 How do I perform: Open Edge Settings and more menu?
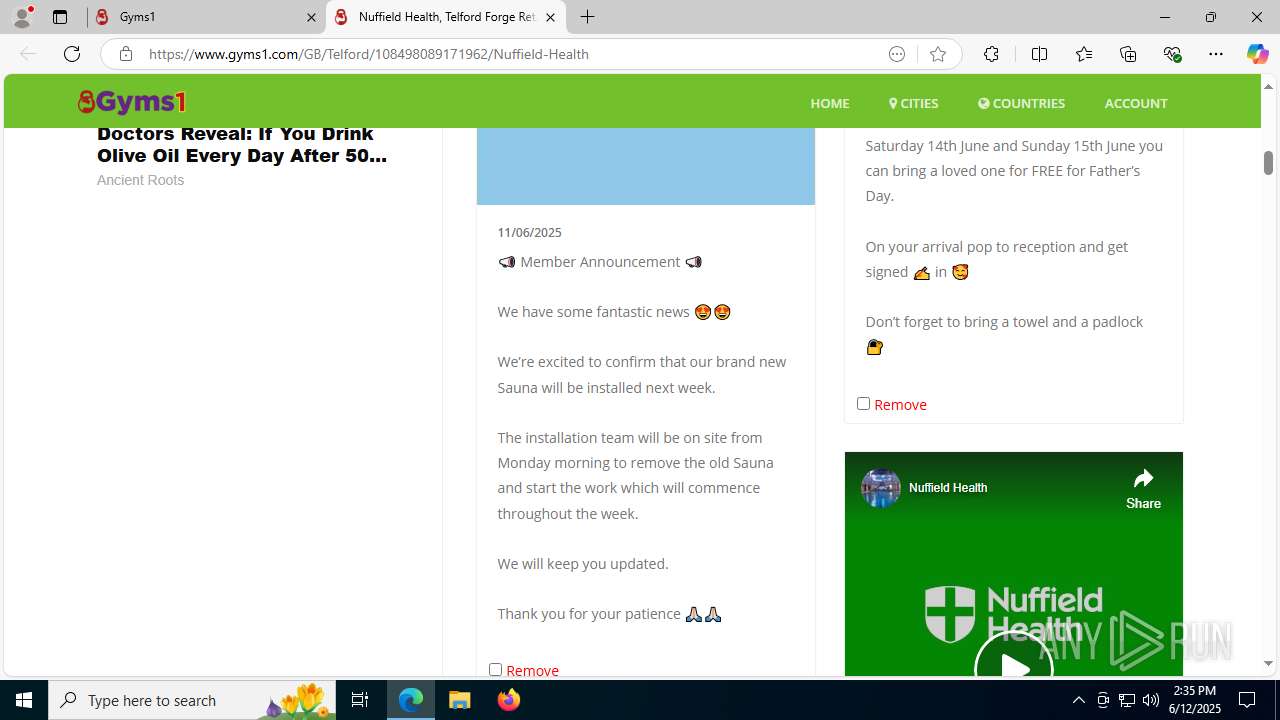1216,54
